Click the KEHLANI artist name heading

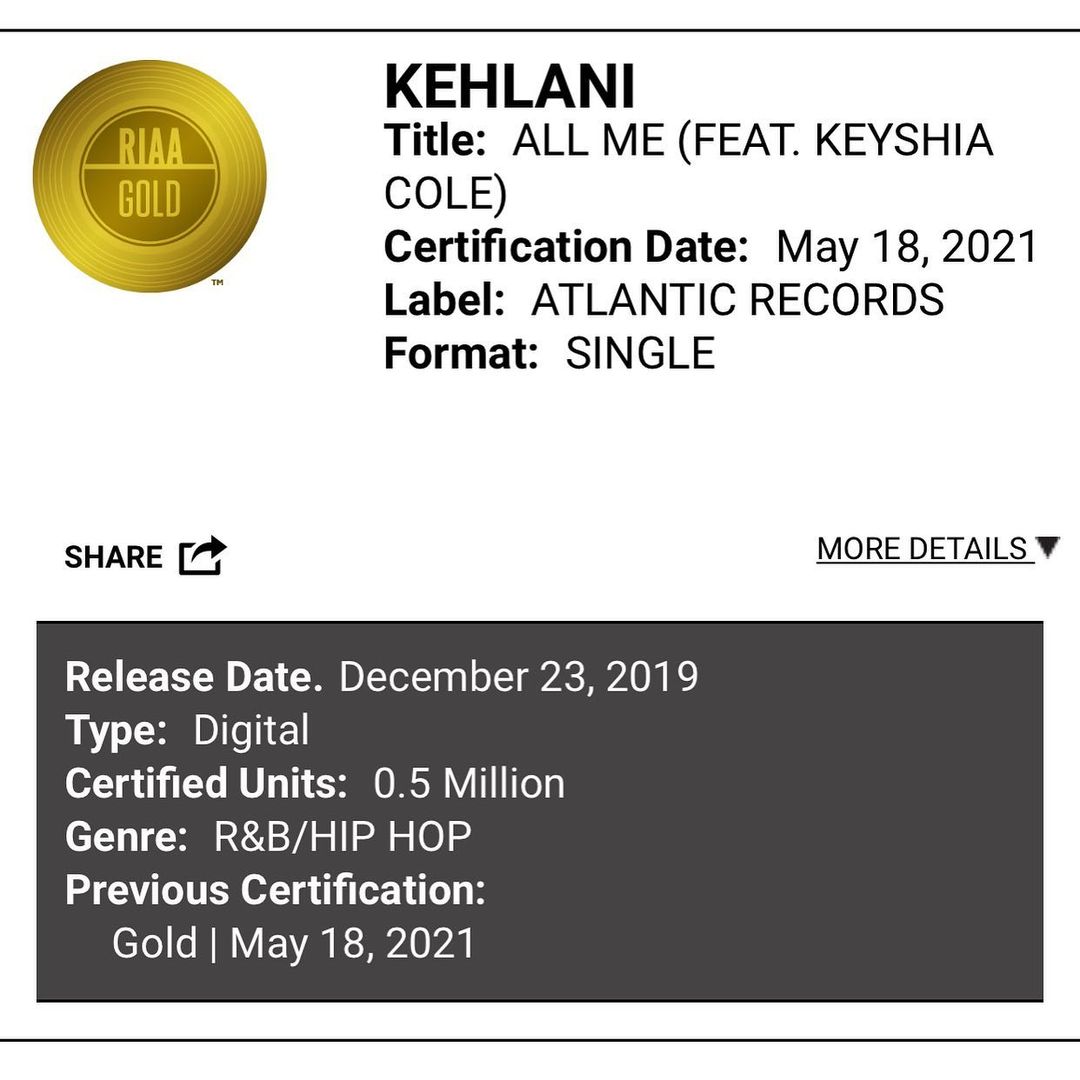click(509, 88)
